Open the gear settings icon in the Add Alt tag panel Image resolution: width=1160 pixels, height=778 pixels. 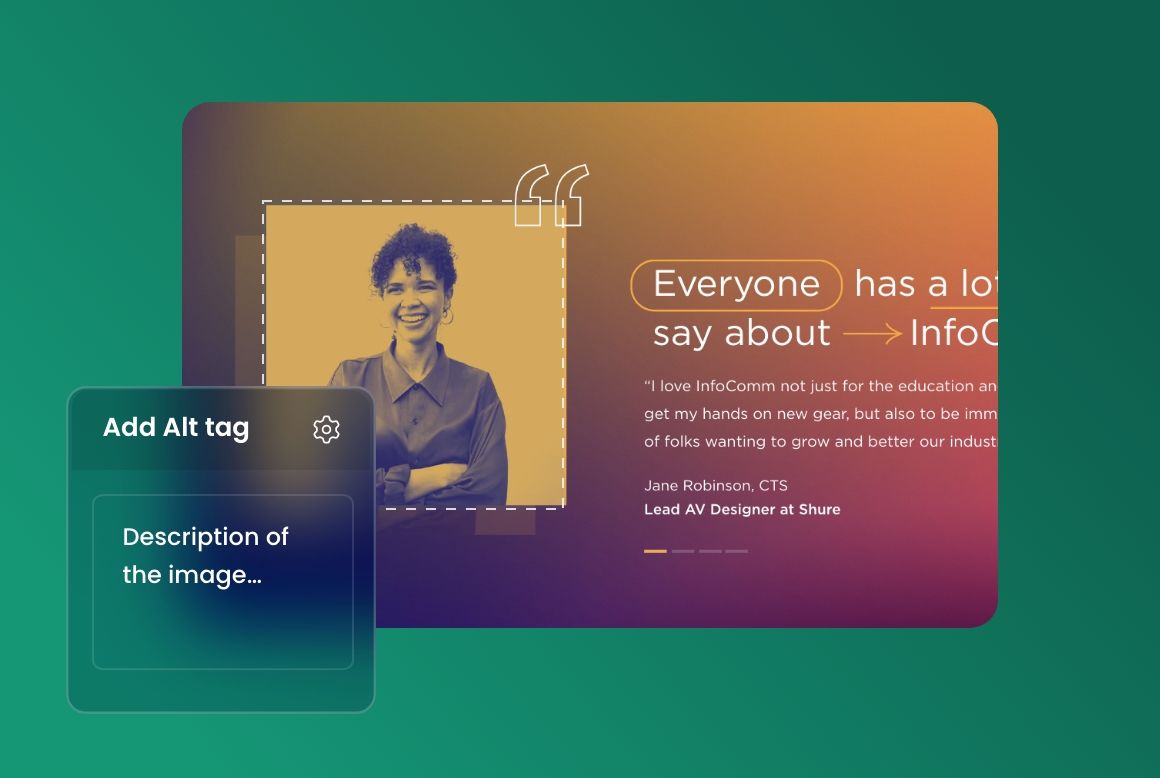(x=326, y=429)
